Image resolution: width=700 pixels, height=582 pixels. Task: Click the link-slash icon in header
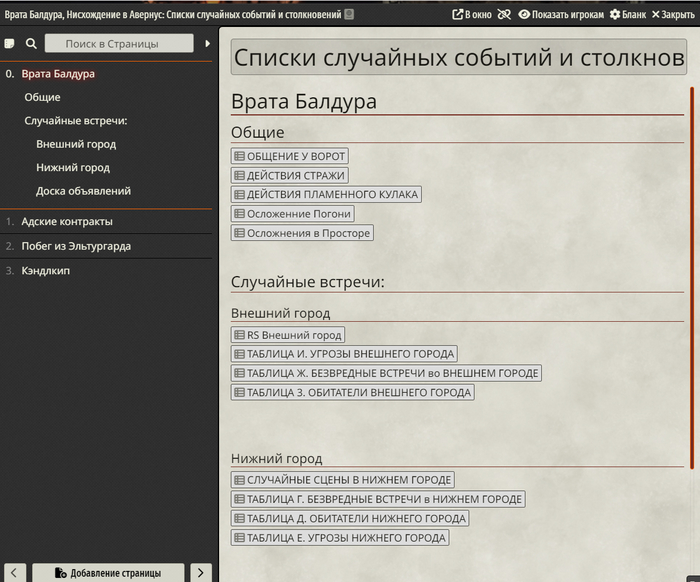504,15
